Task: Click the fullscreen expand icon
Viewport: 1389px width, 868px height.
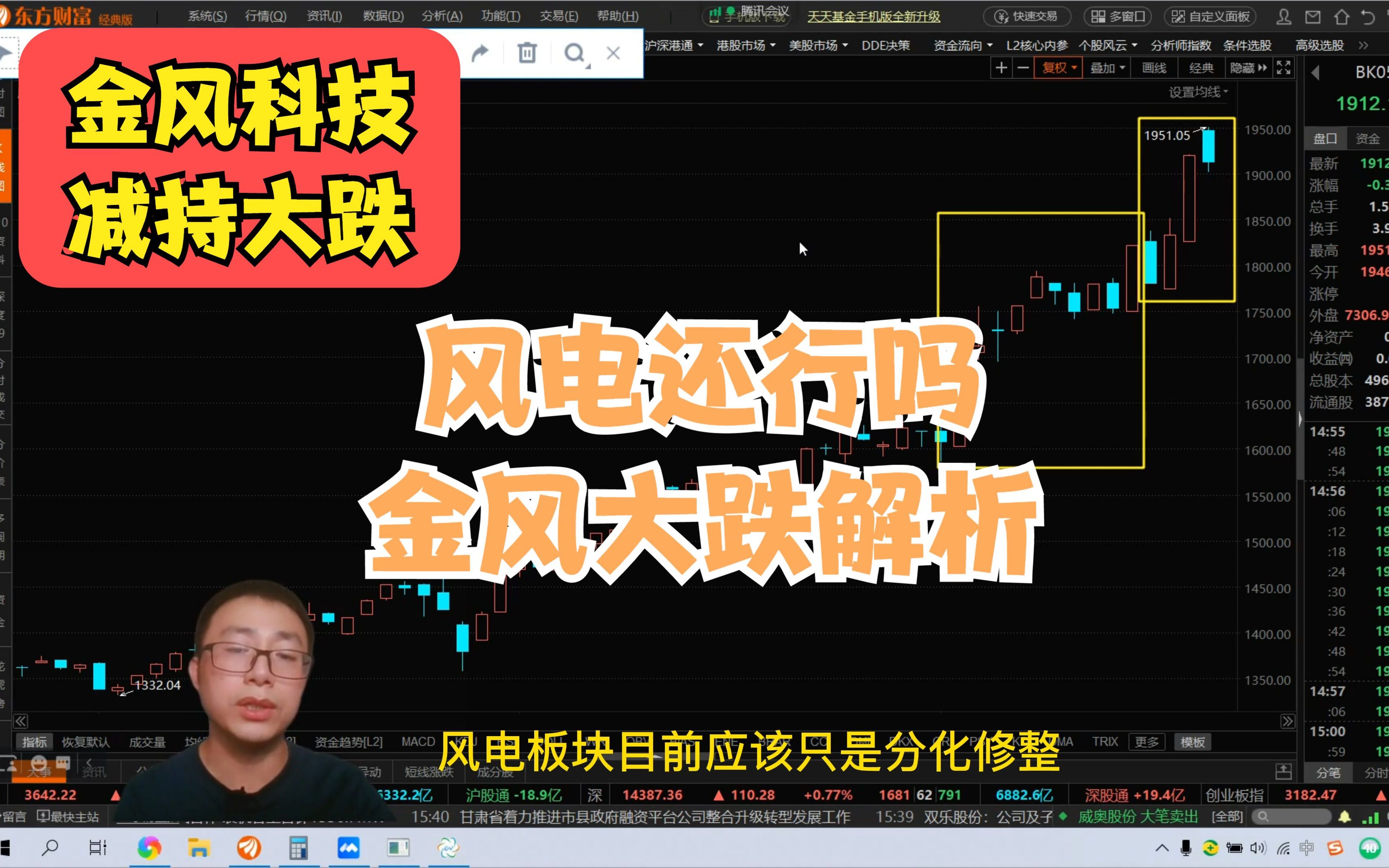Action: pyautogui.click(x=1284, y=68)
